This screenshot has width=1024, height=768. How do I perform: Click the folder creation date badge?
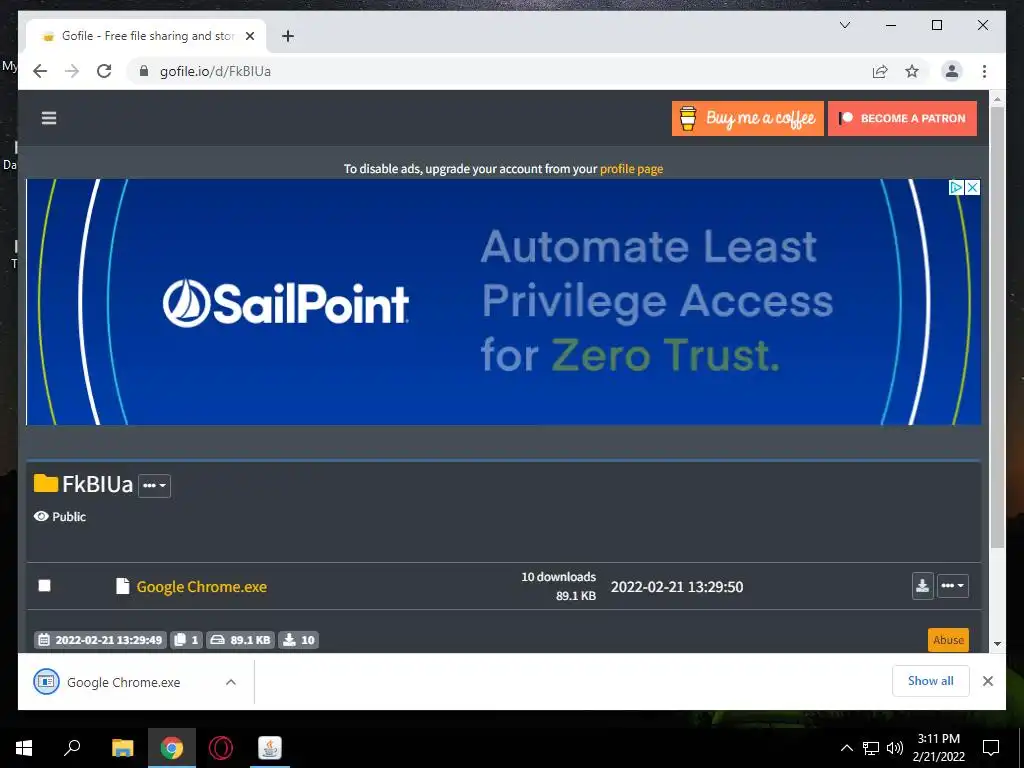tap(100, 640)
